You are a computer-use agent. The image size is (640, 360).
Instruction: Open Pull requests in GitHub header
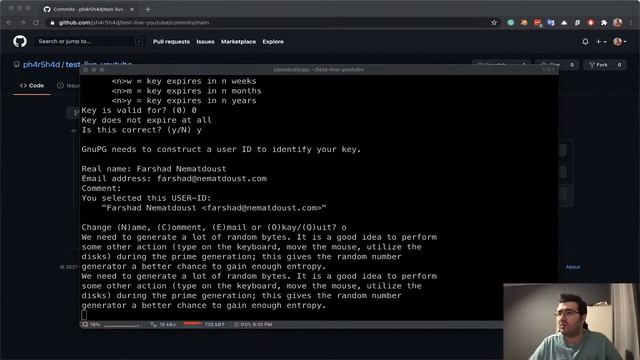[x=171, y=42]
